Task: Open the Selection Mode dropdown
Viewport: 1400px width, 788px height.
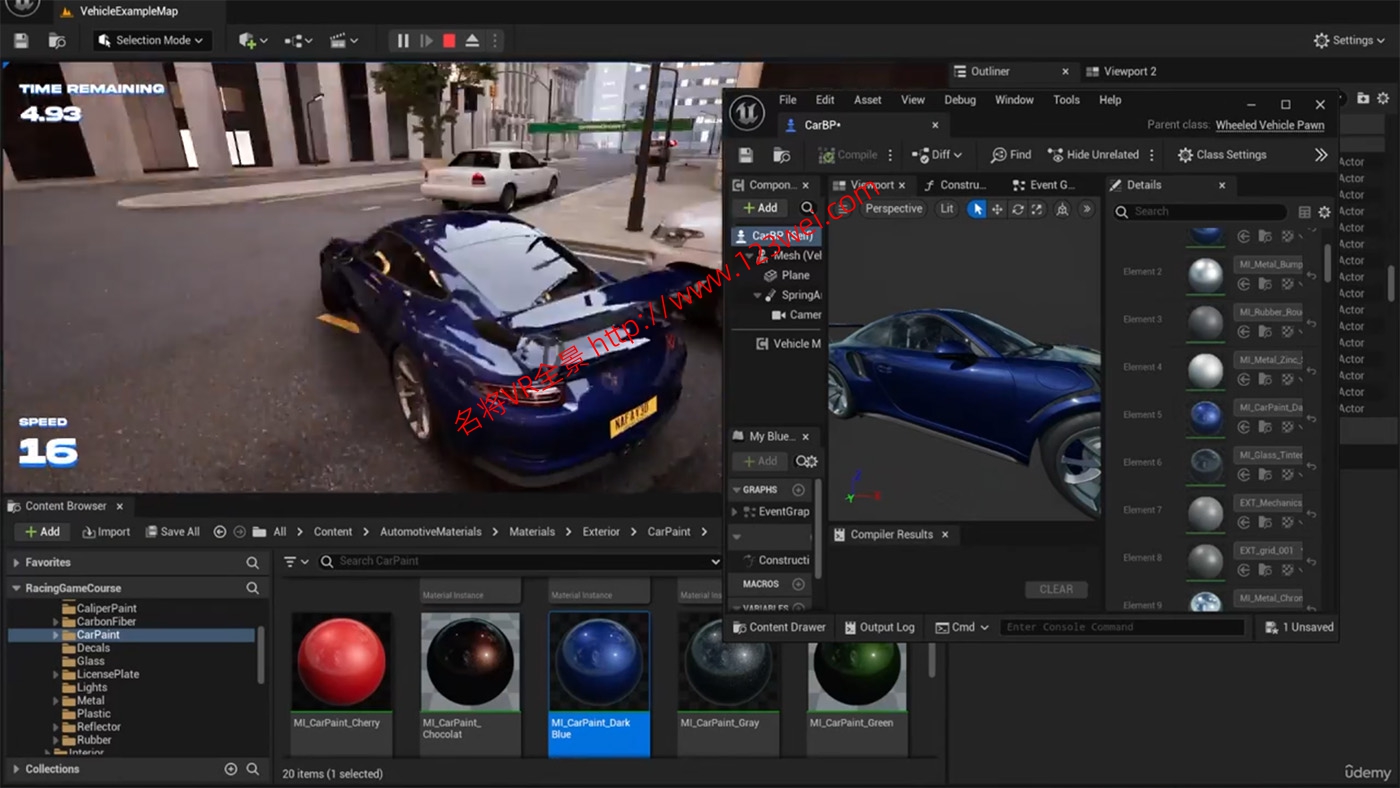Action: tap(151, 41)
